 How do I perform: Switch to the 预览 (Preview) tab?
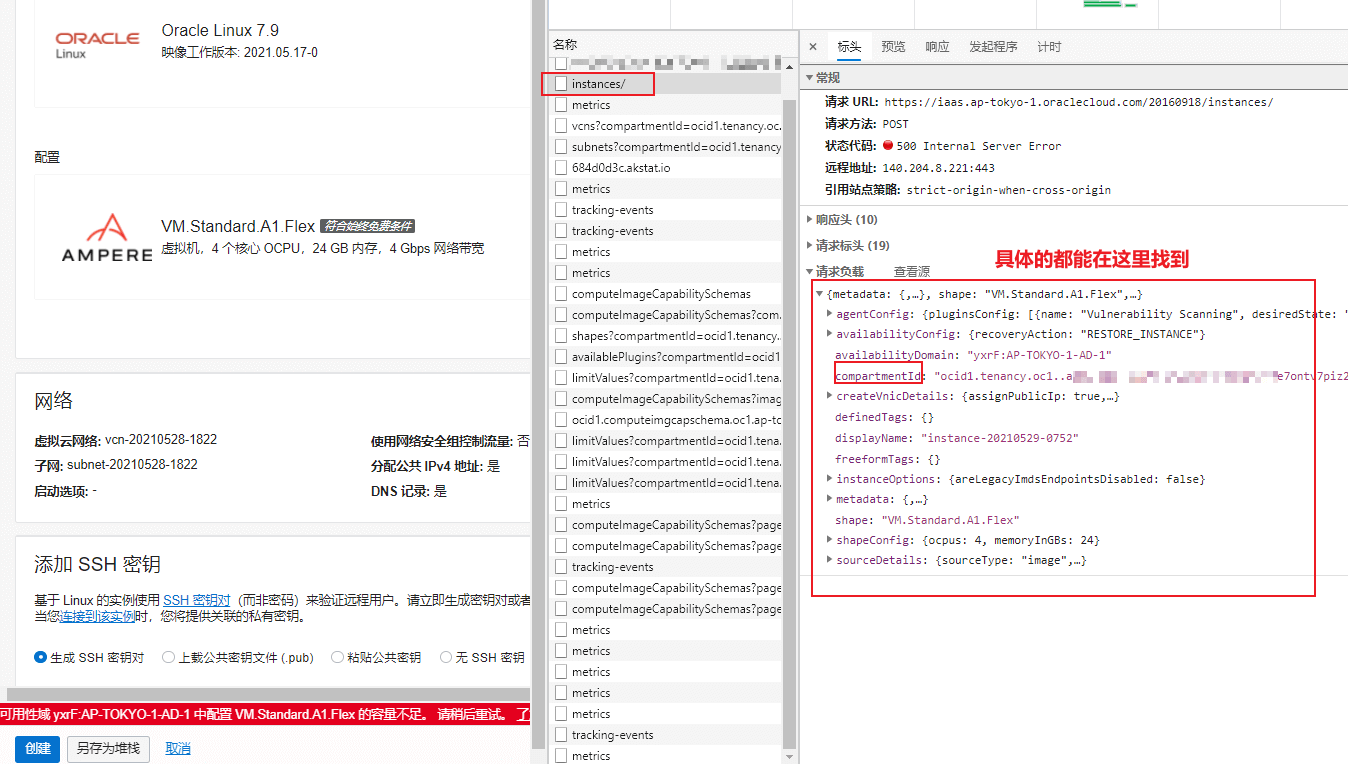point(892,45)
